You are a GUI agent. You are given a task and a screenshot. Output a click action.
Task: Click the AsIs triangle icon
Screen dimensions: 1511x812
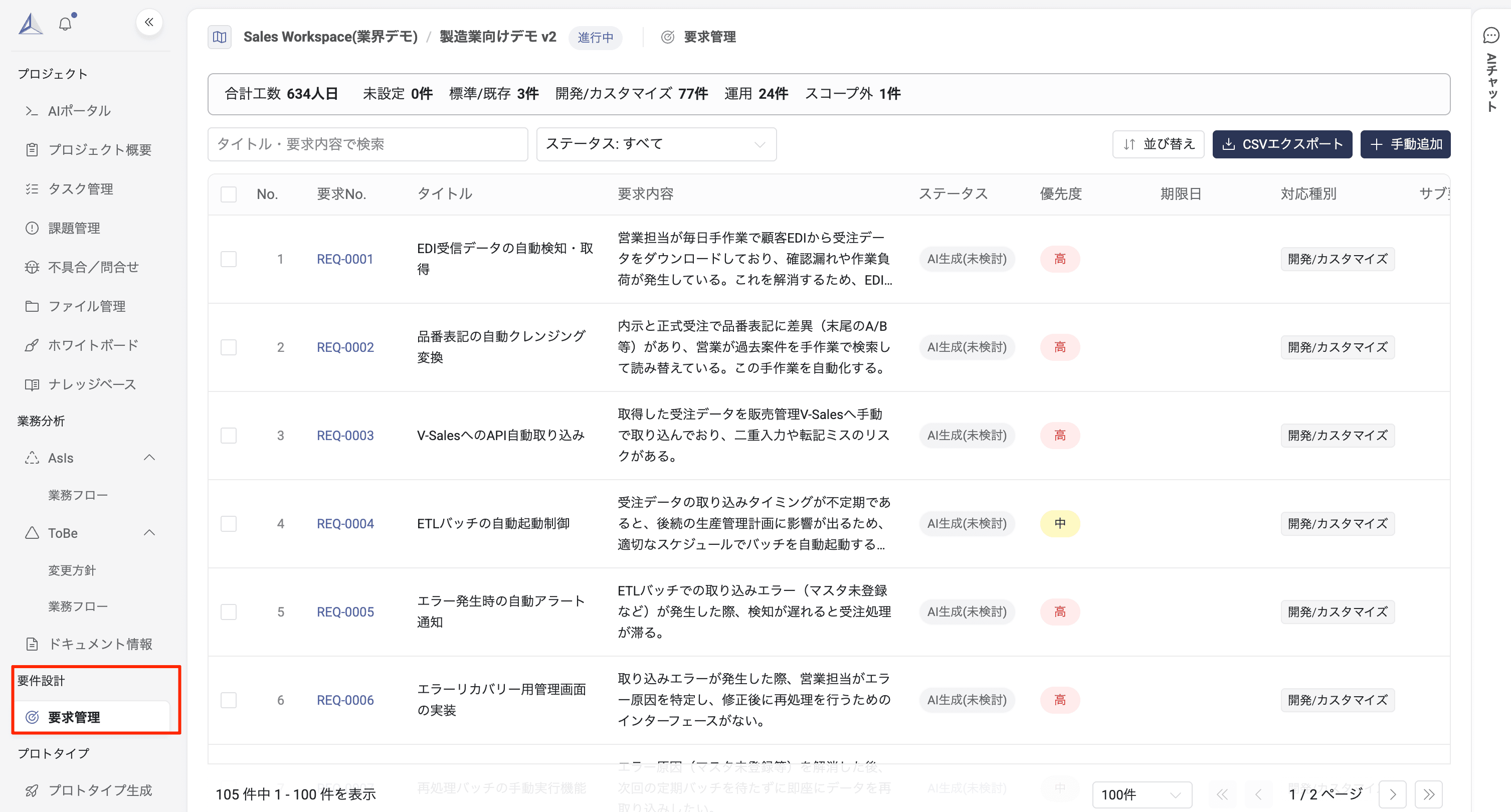(x=32, y=458)
